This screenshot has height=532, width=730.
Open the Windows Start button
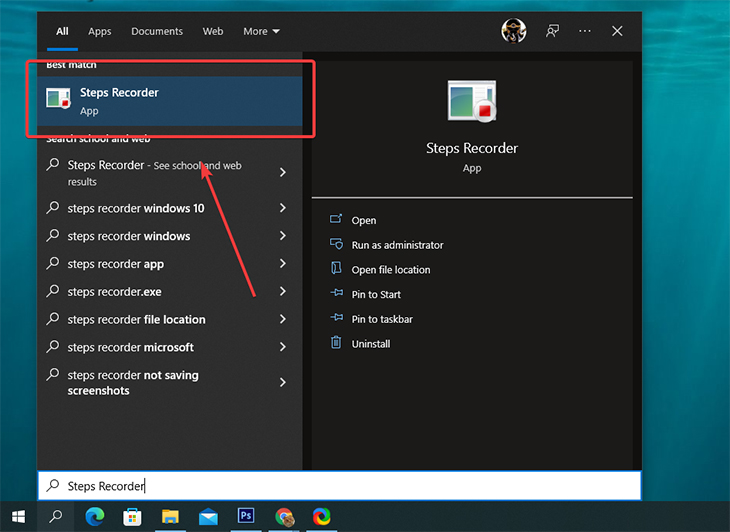click(x=19, y=517)
